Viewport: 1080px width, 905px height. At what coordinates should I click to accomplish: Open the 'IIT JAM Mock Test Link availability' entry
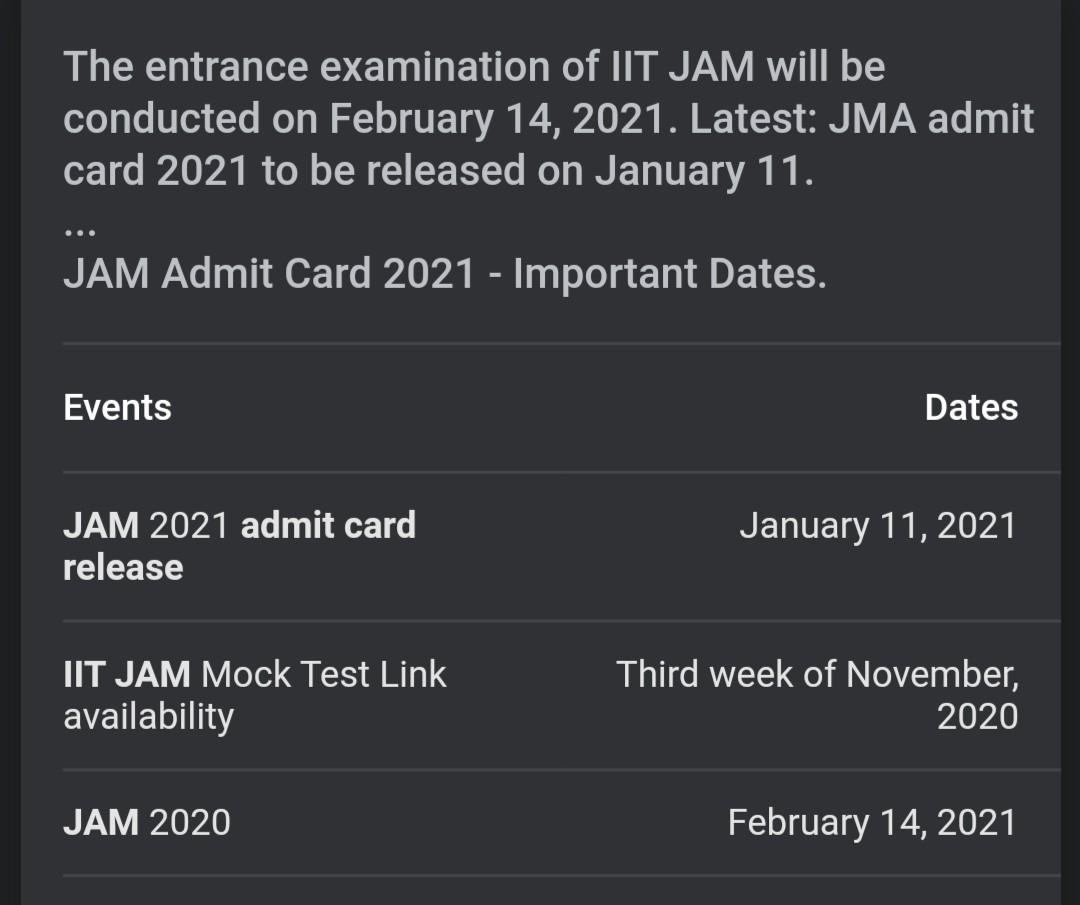[254, 695]
